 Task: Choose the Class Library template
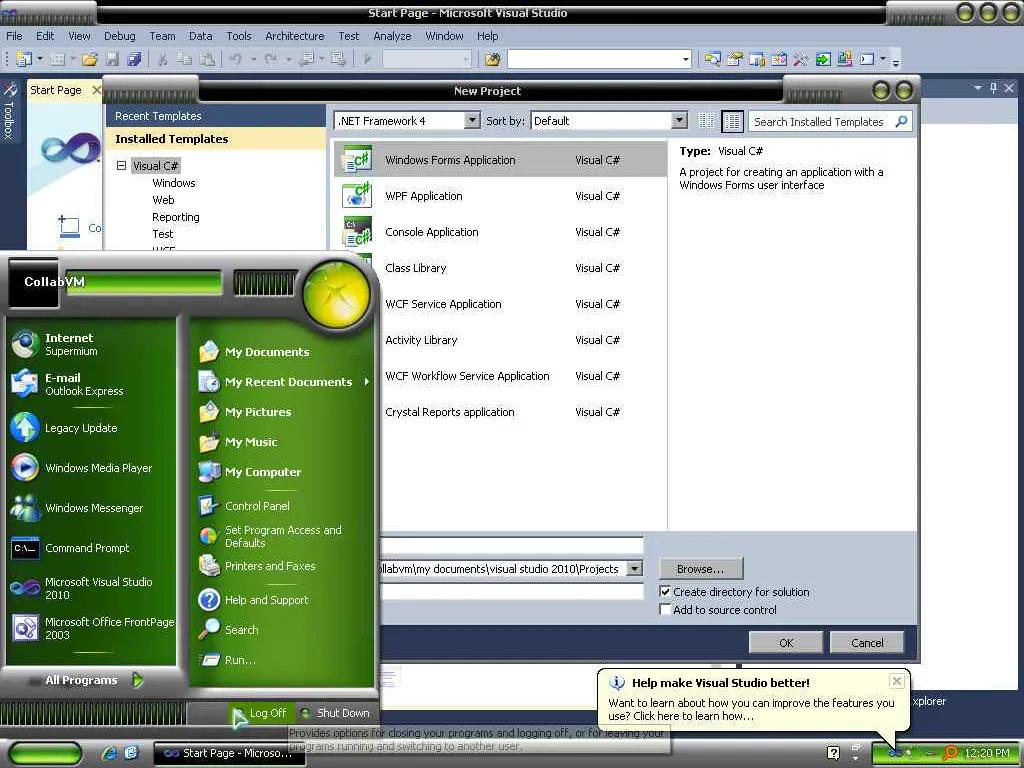tap(500, 268)
